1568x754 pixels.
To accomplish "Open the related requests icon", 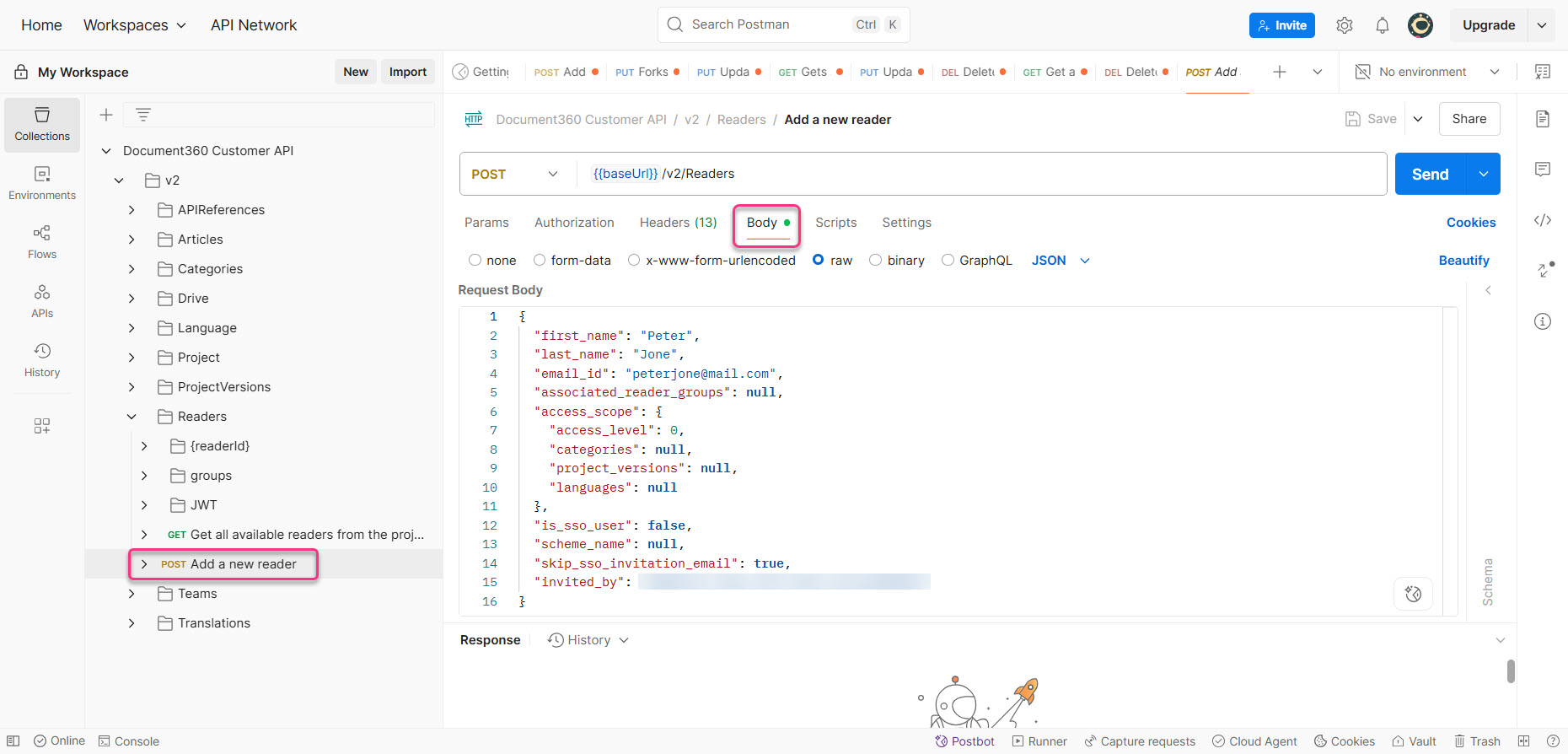I will [1544, 270].
